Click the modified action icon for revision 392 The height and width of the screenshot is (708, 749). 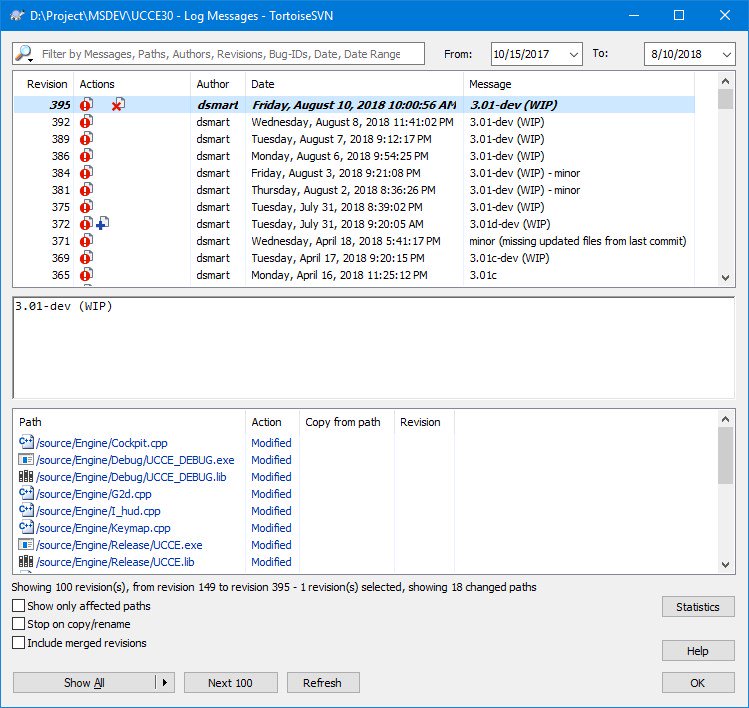tap(86, 121)
